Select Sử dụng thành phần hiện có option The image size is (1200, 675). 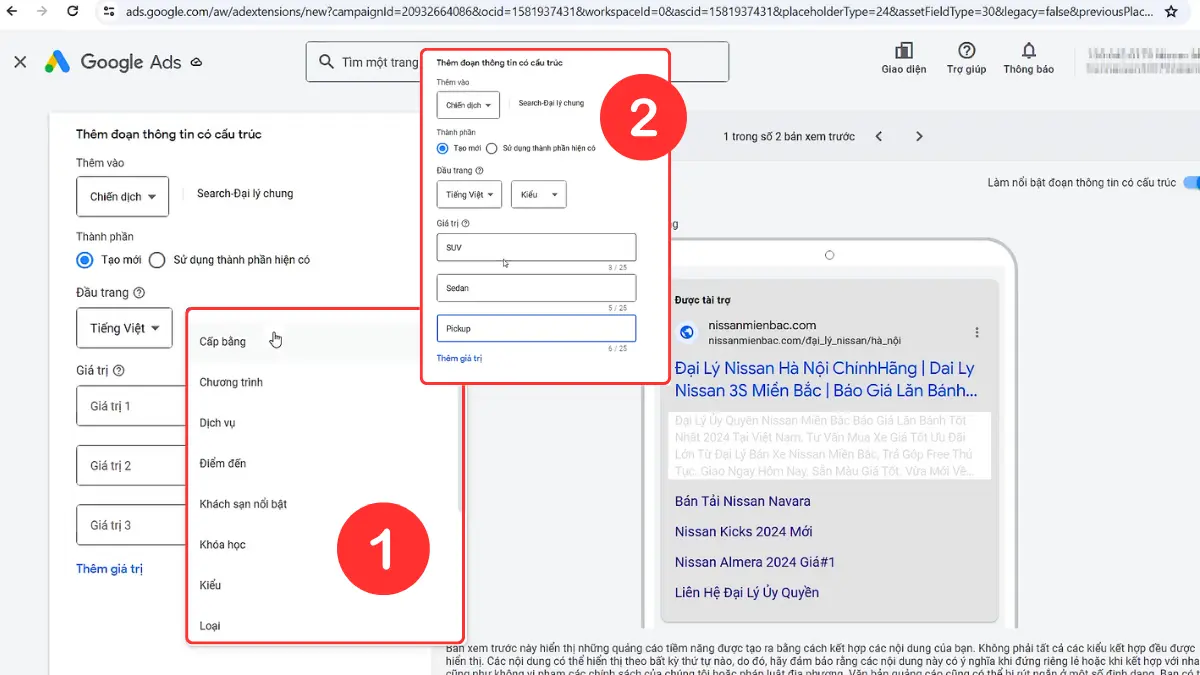tap(157, 260)
